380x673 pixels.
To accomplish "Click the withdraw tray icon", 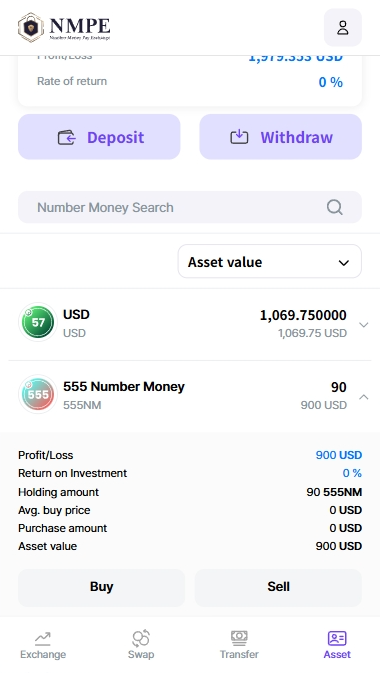I will (239, 137).
